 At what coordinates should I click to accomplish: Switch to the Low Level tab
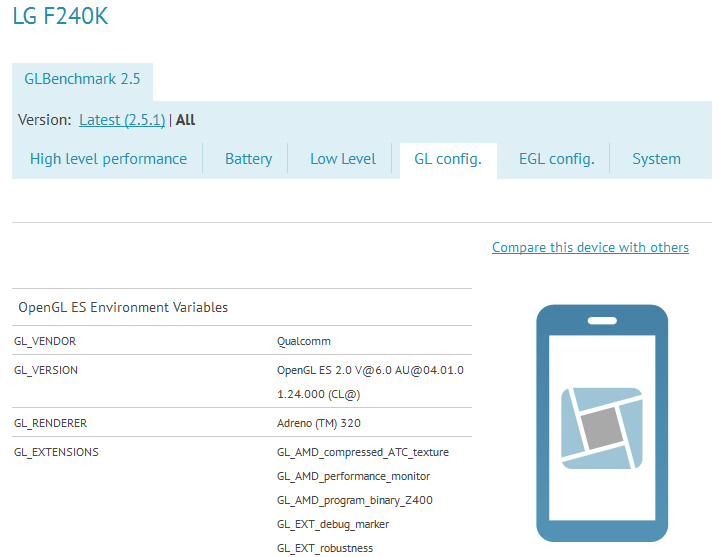343,159
